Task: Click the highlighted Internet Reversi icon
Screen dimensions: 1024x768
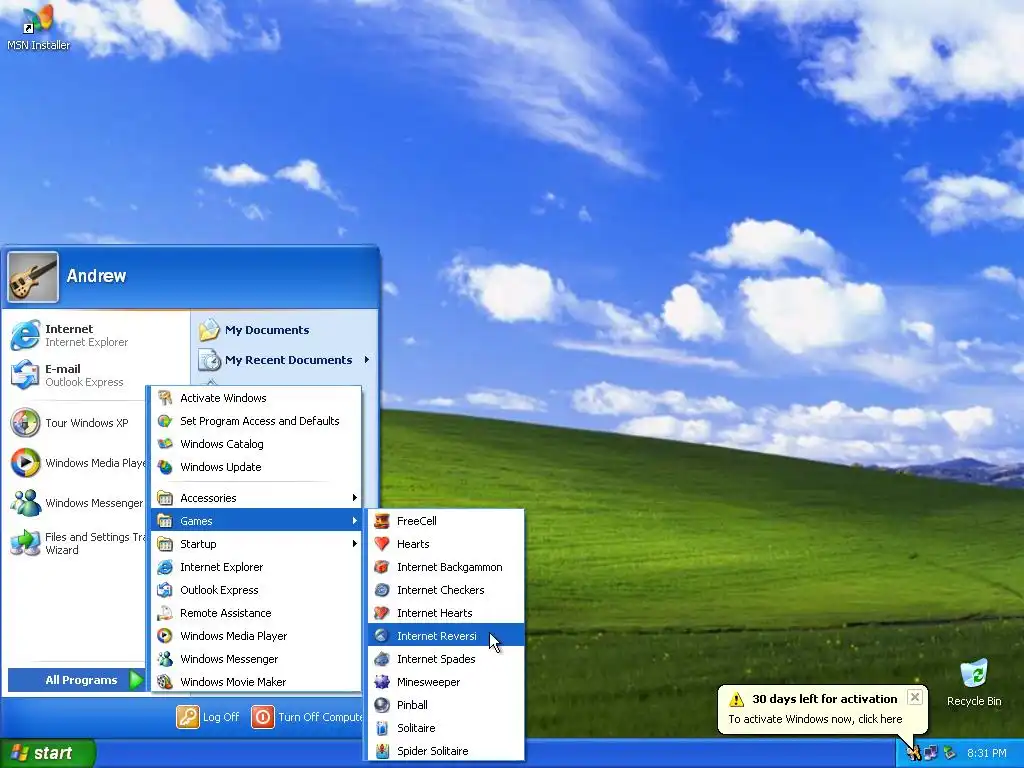Action: (382, 636)
